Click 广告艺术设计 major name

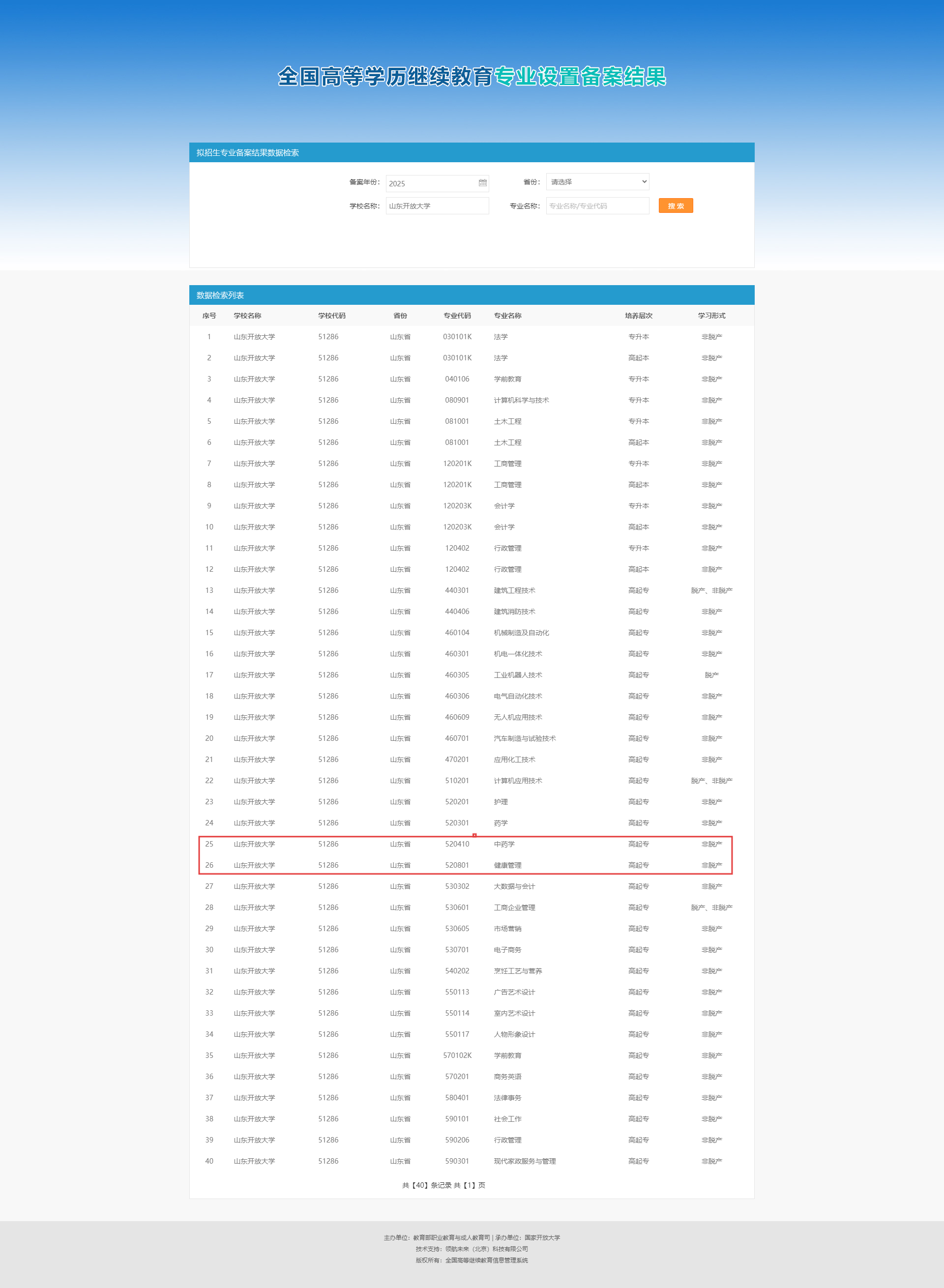(514, 992)
